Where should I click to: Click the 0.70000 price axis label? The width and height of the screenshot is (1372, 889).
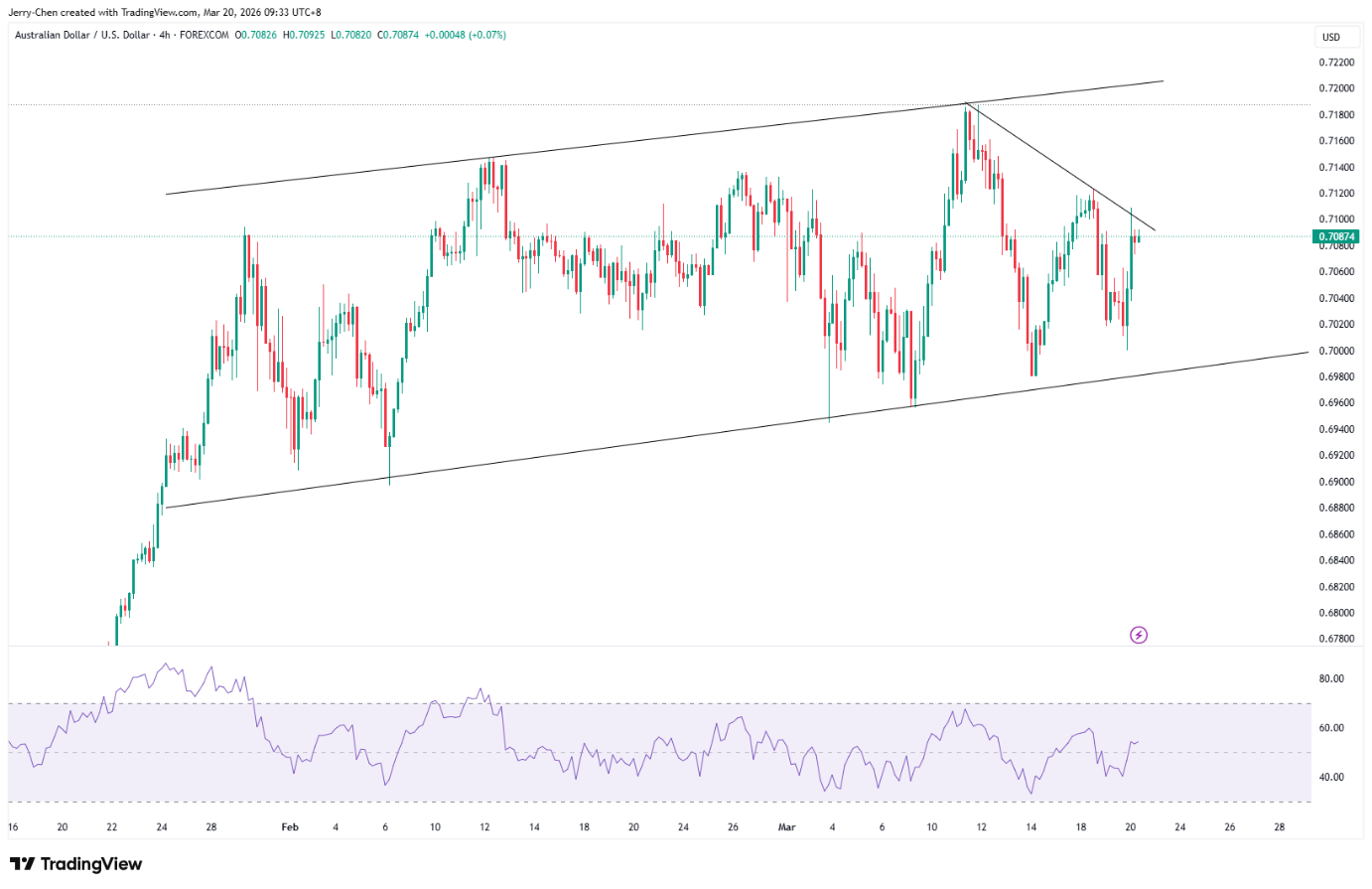pos(1335,351)
